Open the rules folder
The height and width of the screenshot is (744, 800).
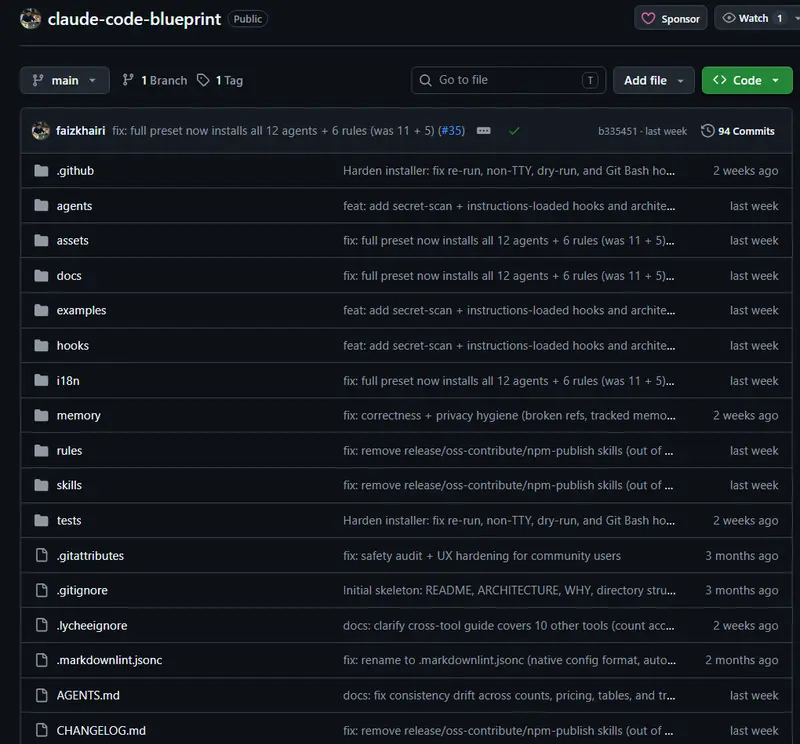point(69,451)
